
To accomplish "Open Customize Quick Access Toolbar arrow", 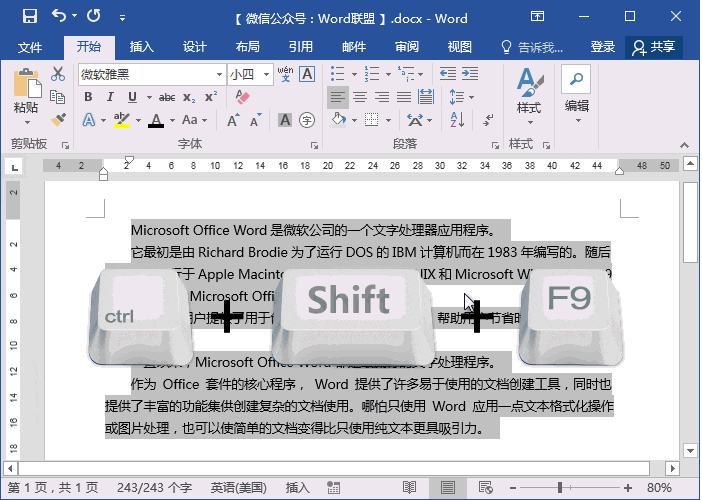I will pos(122,18).
